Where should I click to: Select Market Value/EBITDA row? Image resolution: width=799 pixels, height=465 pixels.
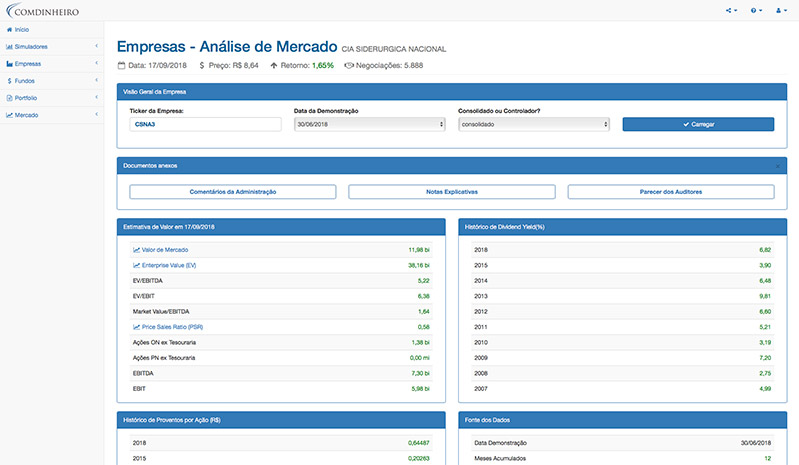(281, 312)
